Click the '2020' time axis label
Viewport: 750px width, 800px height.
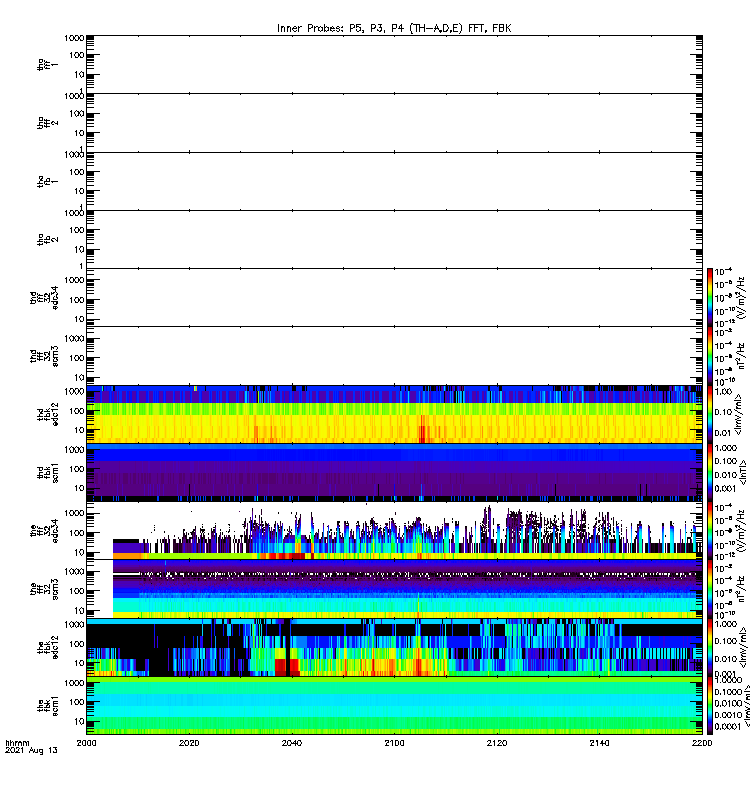click(x=189, y=743)
